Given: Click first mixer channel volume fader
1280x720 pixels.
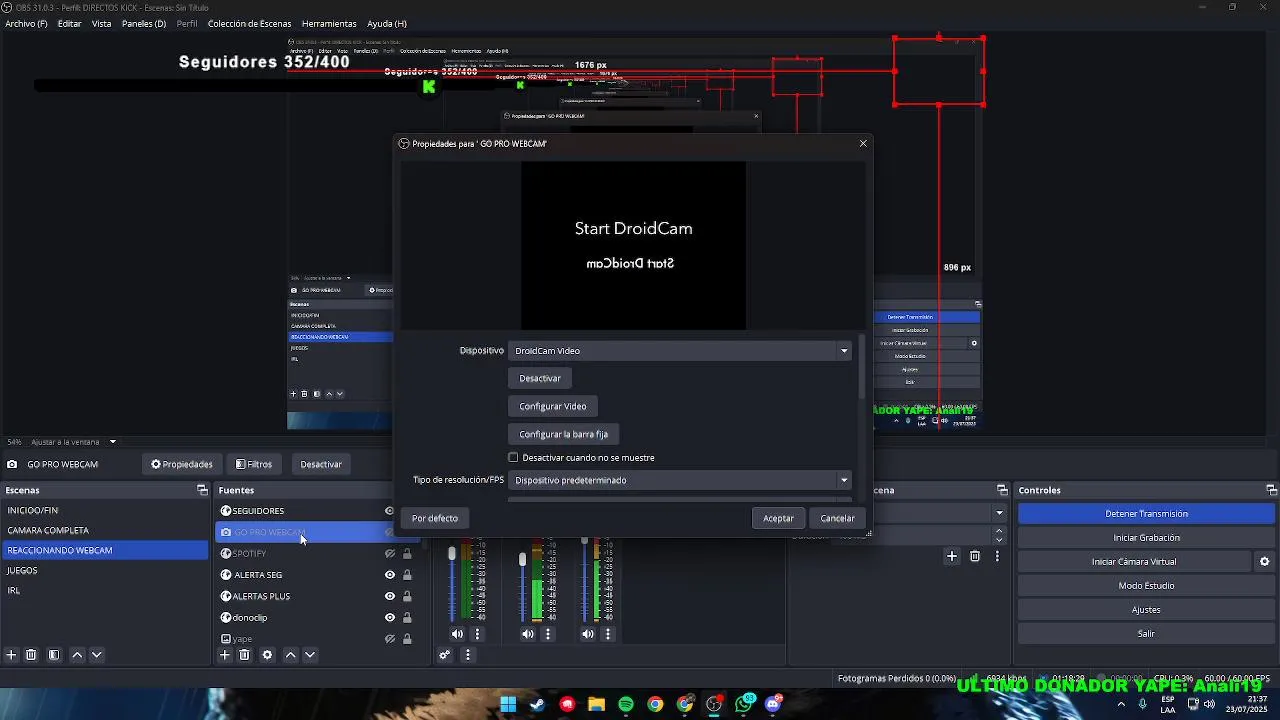Looking at the screenshot, I should point(452,553).
